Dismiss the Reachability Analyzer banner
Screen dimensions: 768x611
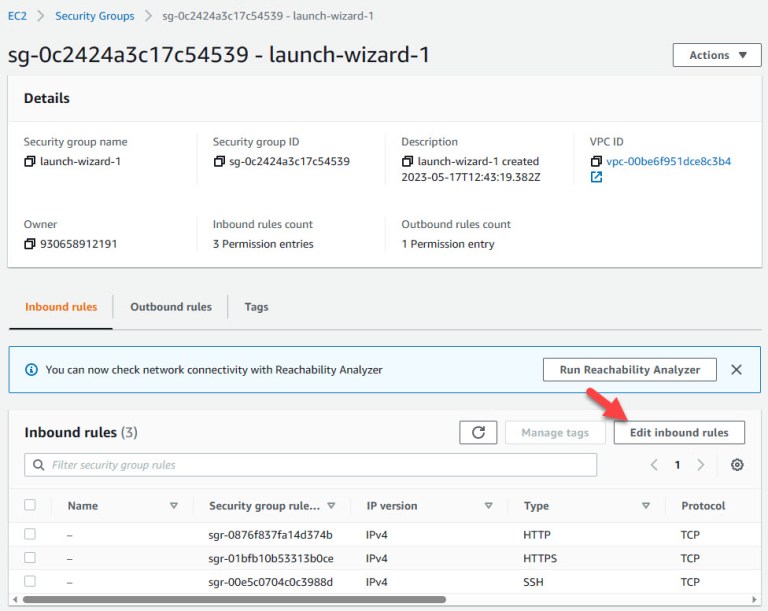pos(736,369)
